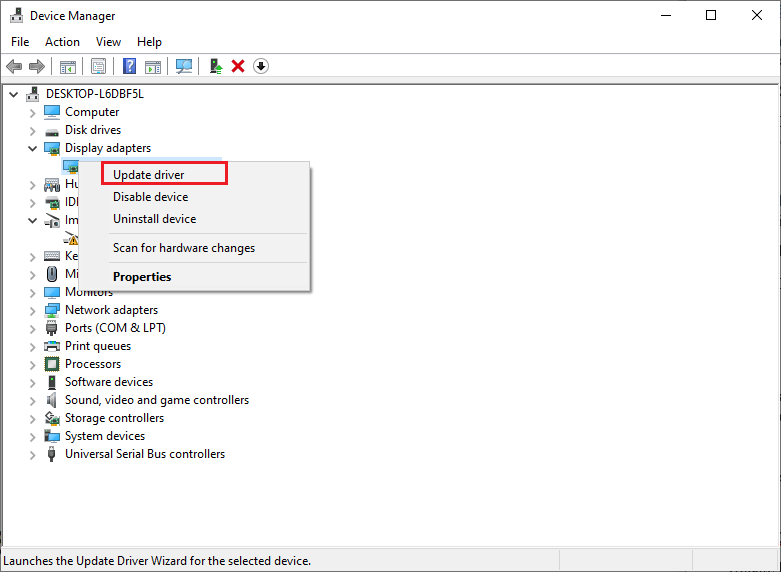Click the Forward arrow toolbar icon
The height and width of the screenshot is (572, 781).
coord(37,66)
